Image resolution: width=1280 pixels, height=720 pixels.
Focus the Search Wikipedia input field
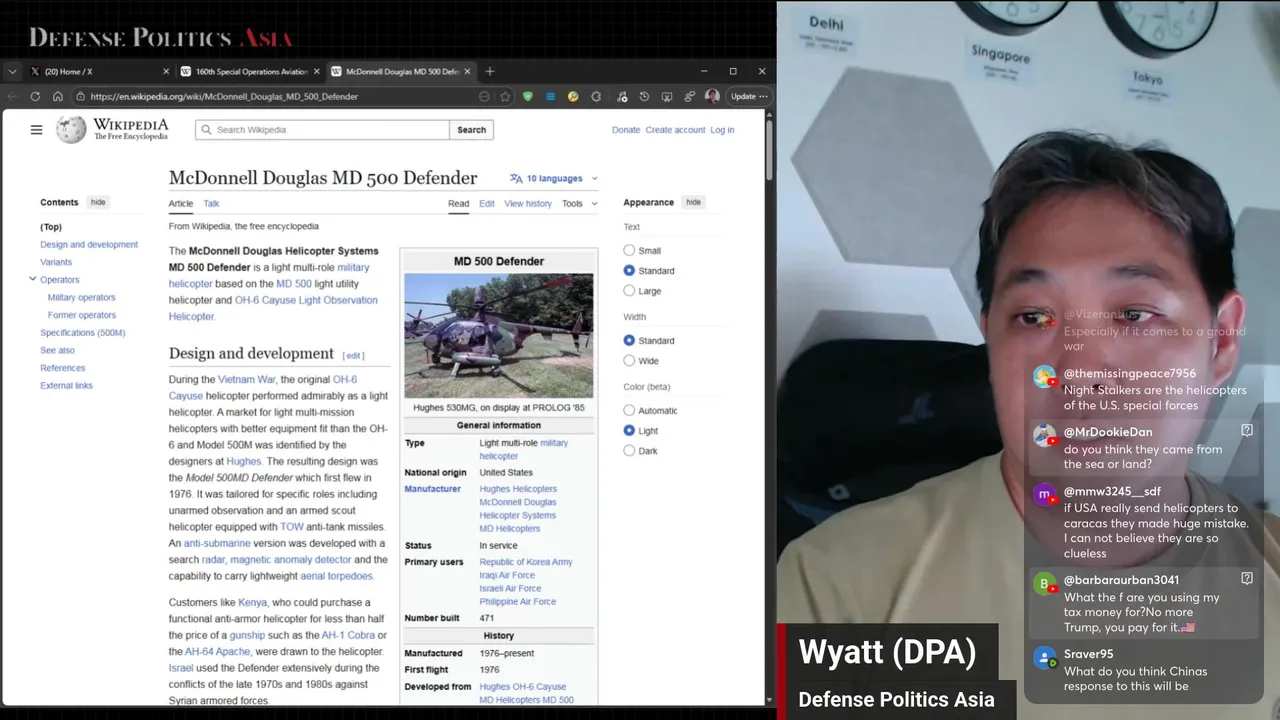[322, 130]
